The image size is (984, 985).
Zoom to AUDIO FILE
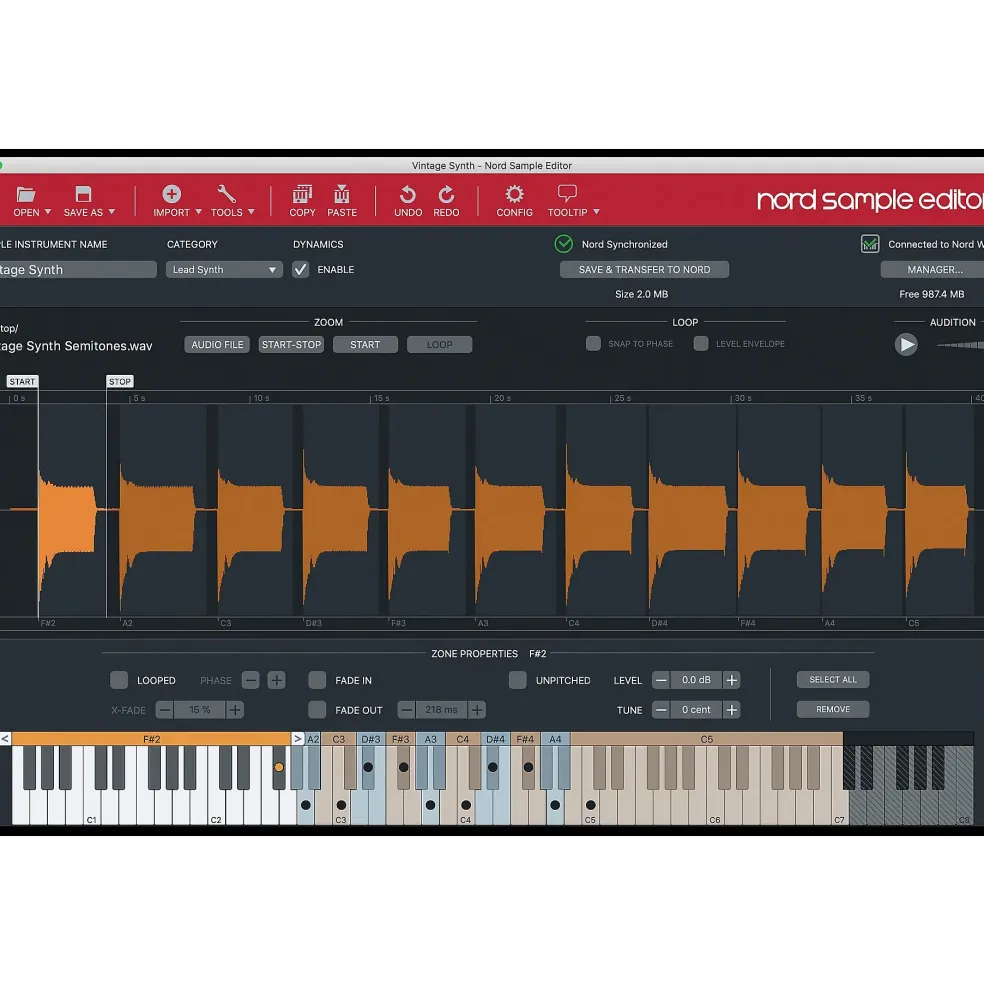pos(217,344)
